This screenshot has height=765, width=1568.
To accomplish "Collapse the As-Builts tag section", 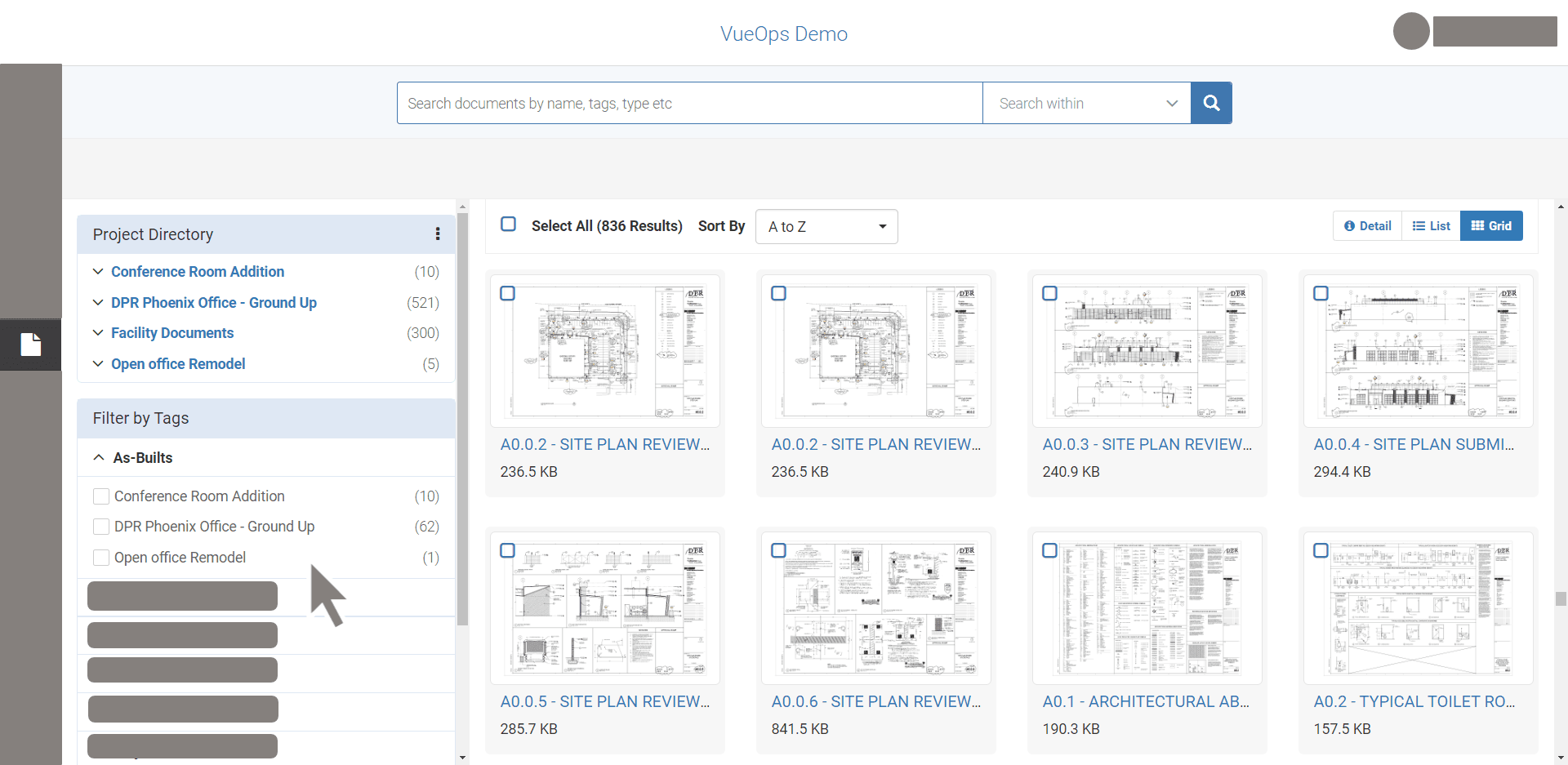I will pyautogui.click(x=99, y=458).
